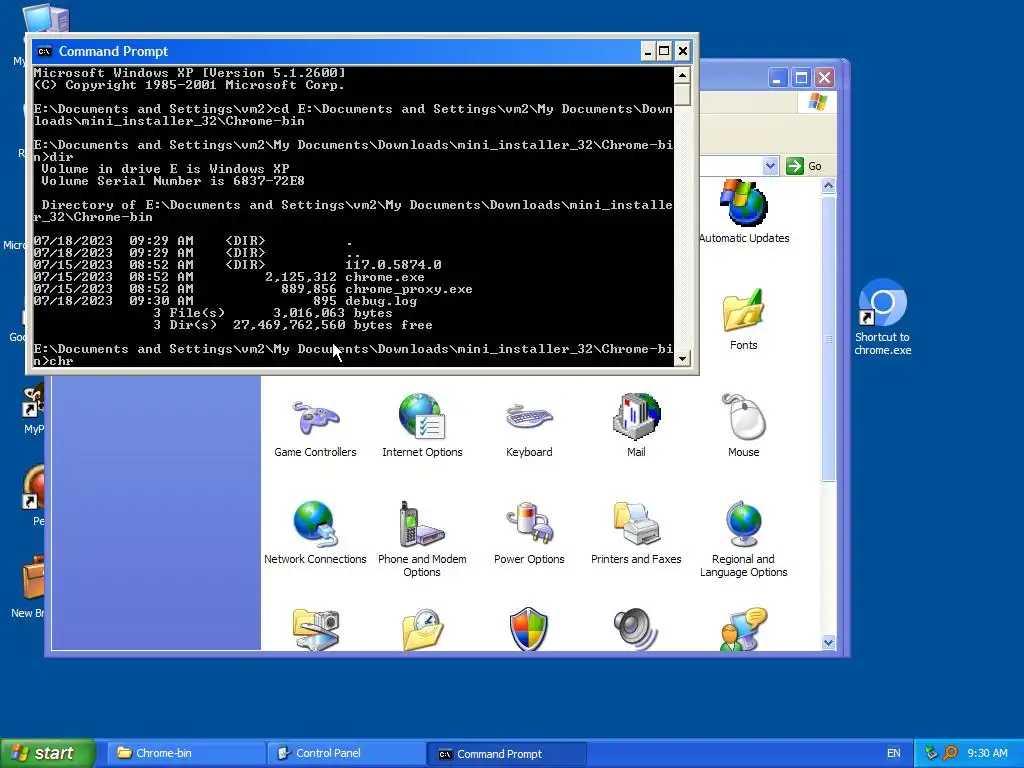The image size is (1024, 768).
Task: Open Automatic Updates in Control Panel
Action: click(744, 212)
